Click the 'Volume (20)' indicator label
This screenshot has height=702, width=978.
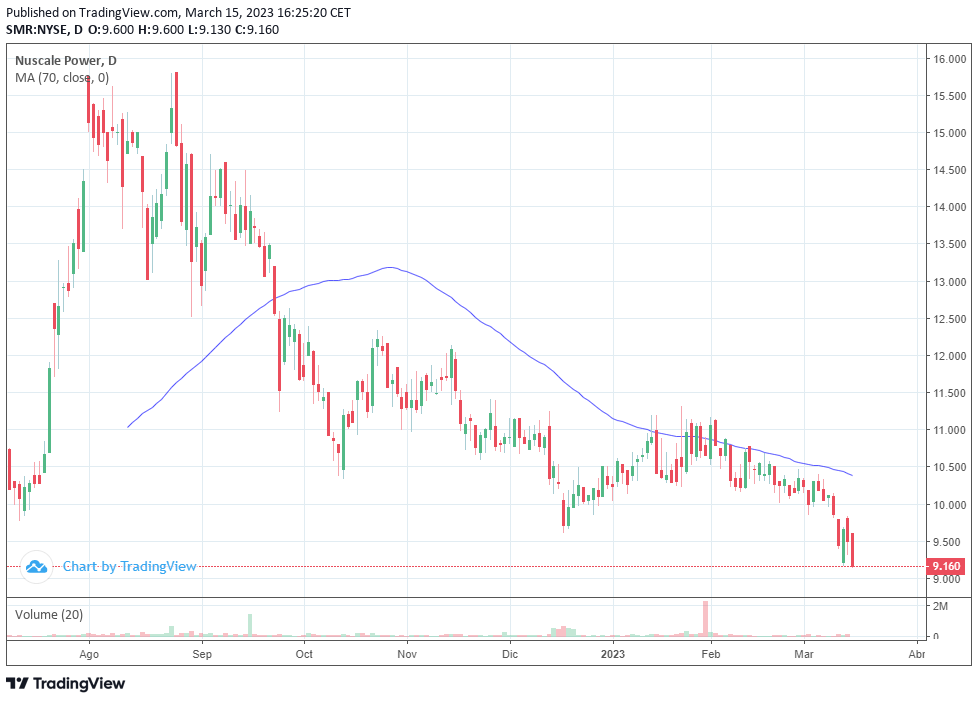coord(49,615)
